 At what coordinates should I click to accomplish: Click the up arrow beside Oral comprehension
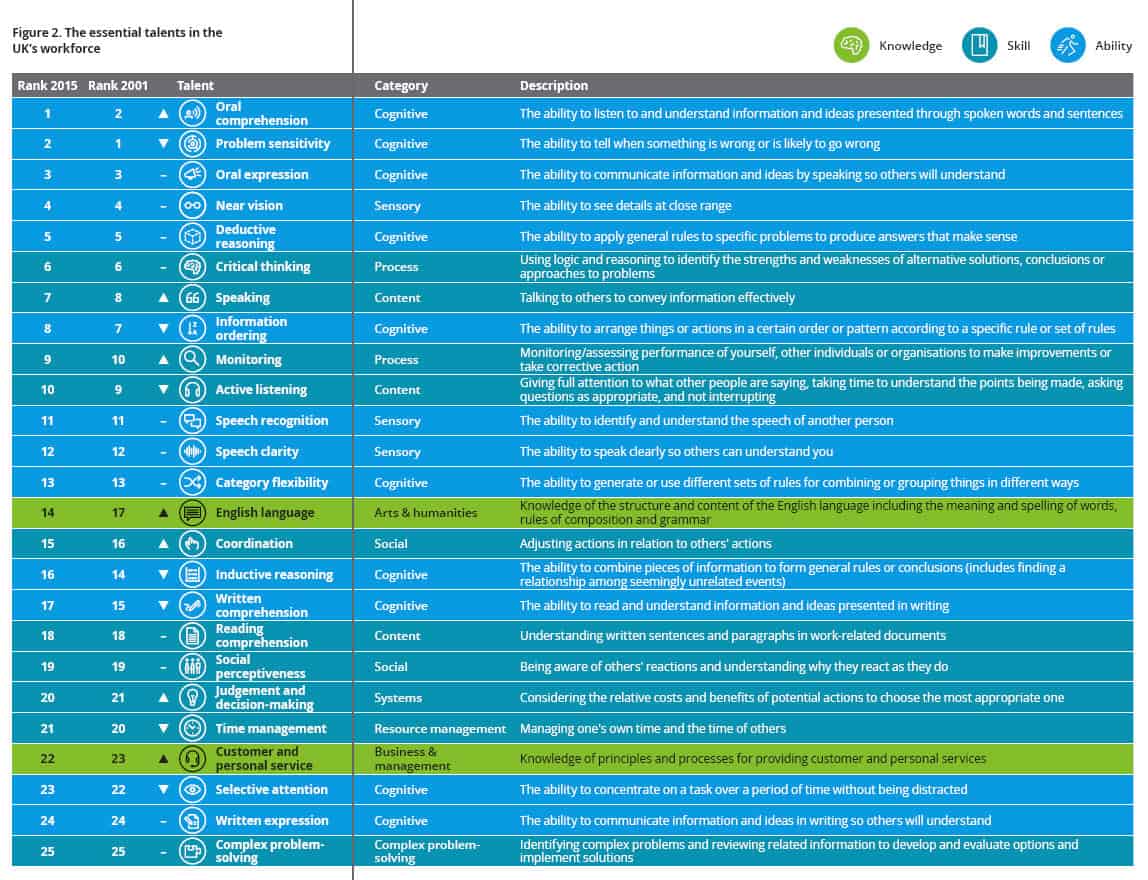click(163, 114)
